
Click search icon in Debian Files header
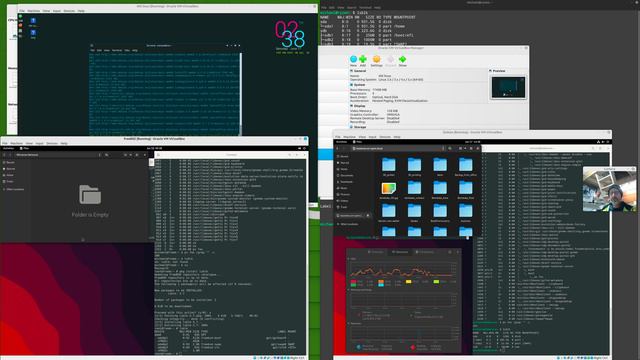pyautogui.click(x=450, y=148)
